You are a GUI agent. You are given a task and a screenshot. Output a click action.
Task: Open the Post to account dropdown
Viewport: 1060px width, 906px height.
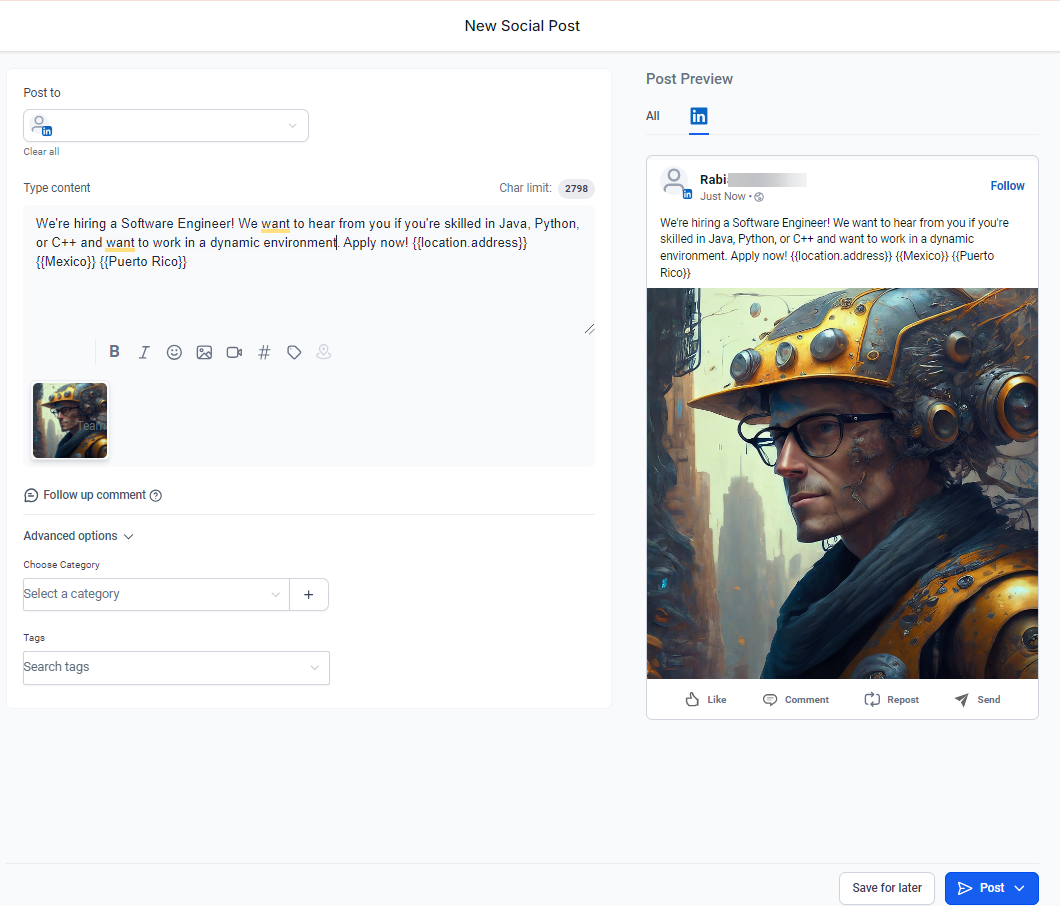pos(166,126)
